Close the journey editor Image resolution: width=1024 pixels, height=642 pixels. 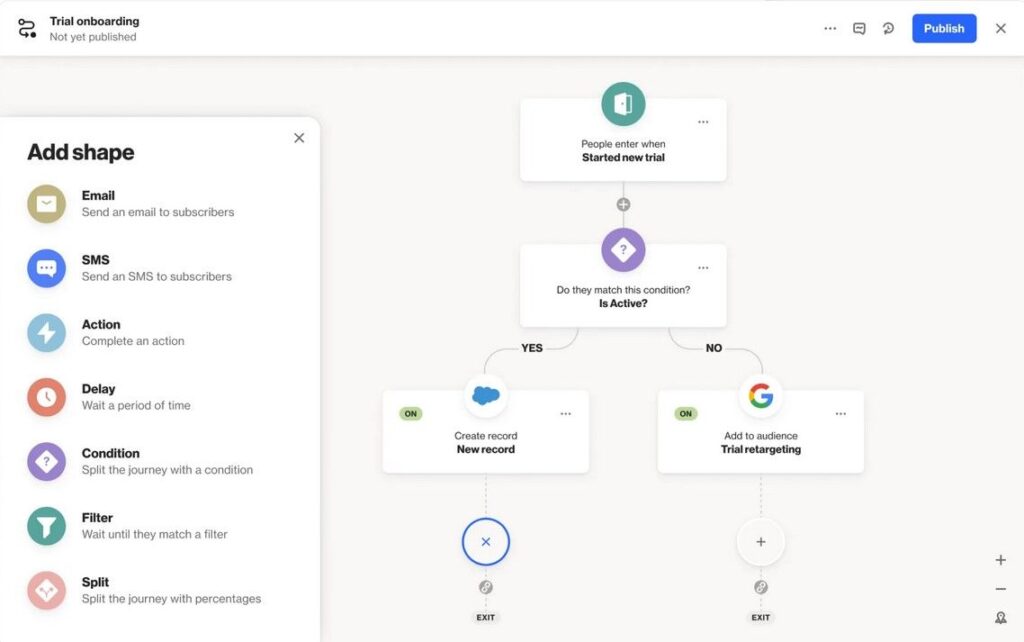[1000, 29]
